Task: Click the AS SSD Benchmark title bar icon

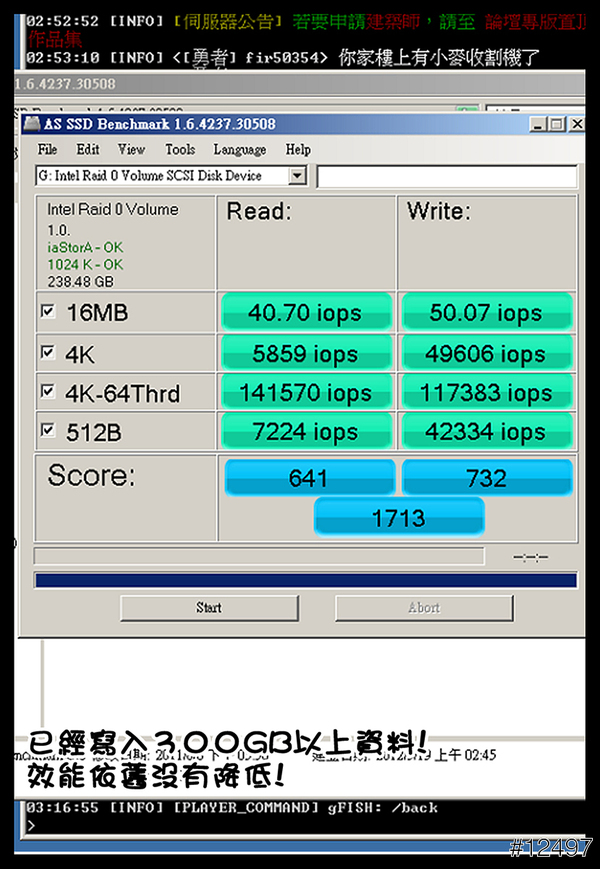Action: tap(33, 124)
